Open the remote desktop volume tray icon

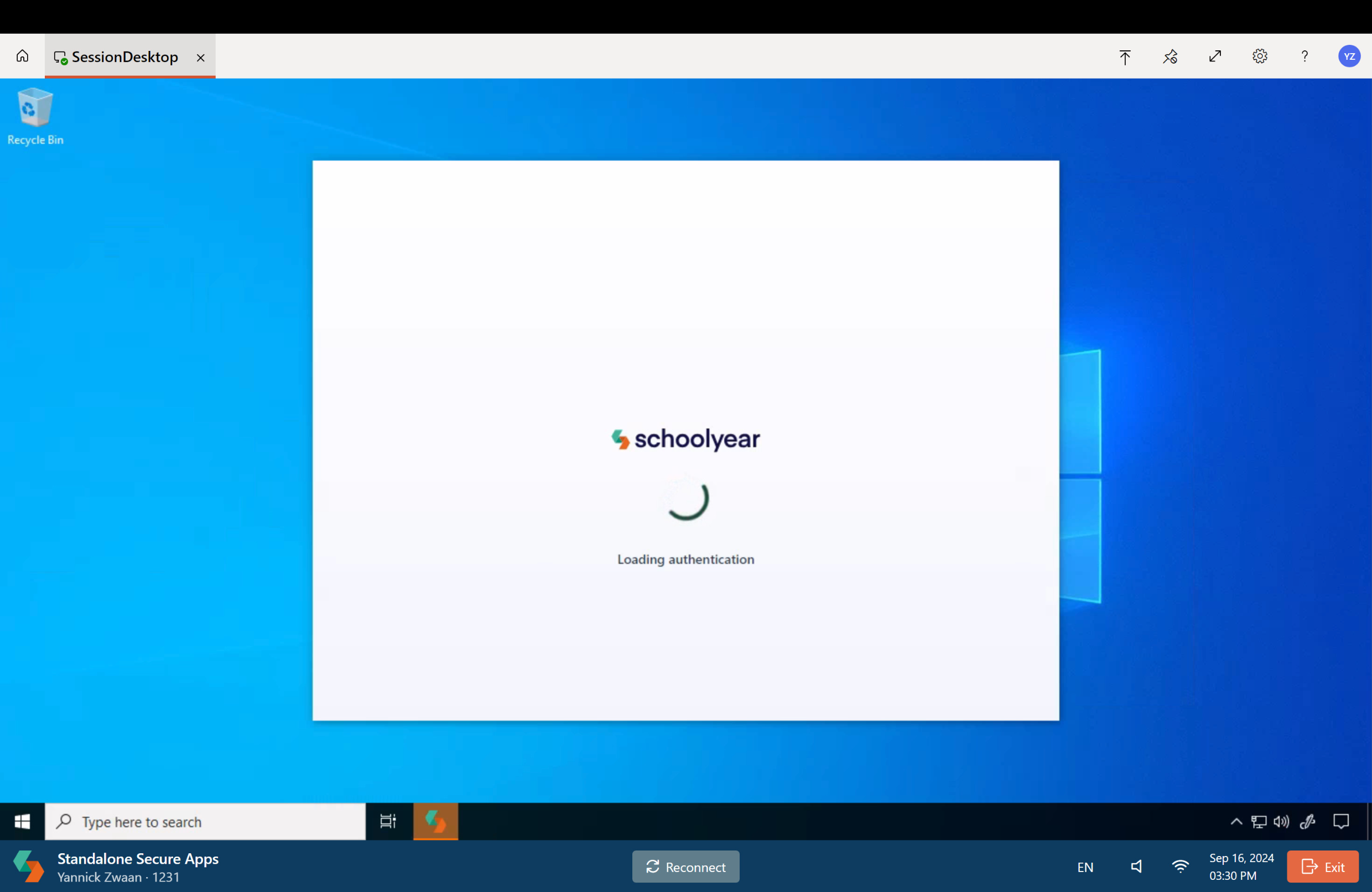pyautogui.click(x=1281, y=822)
